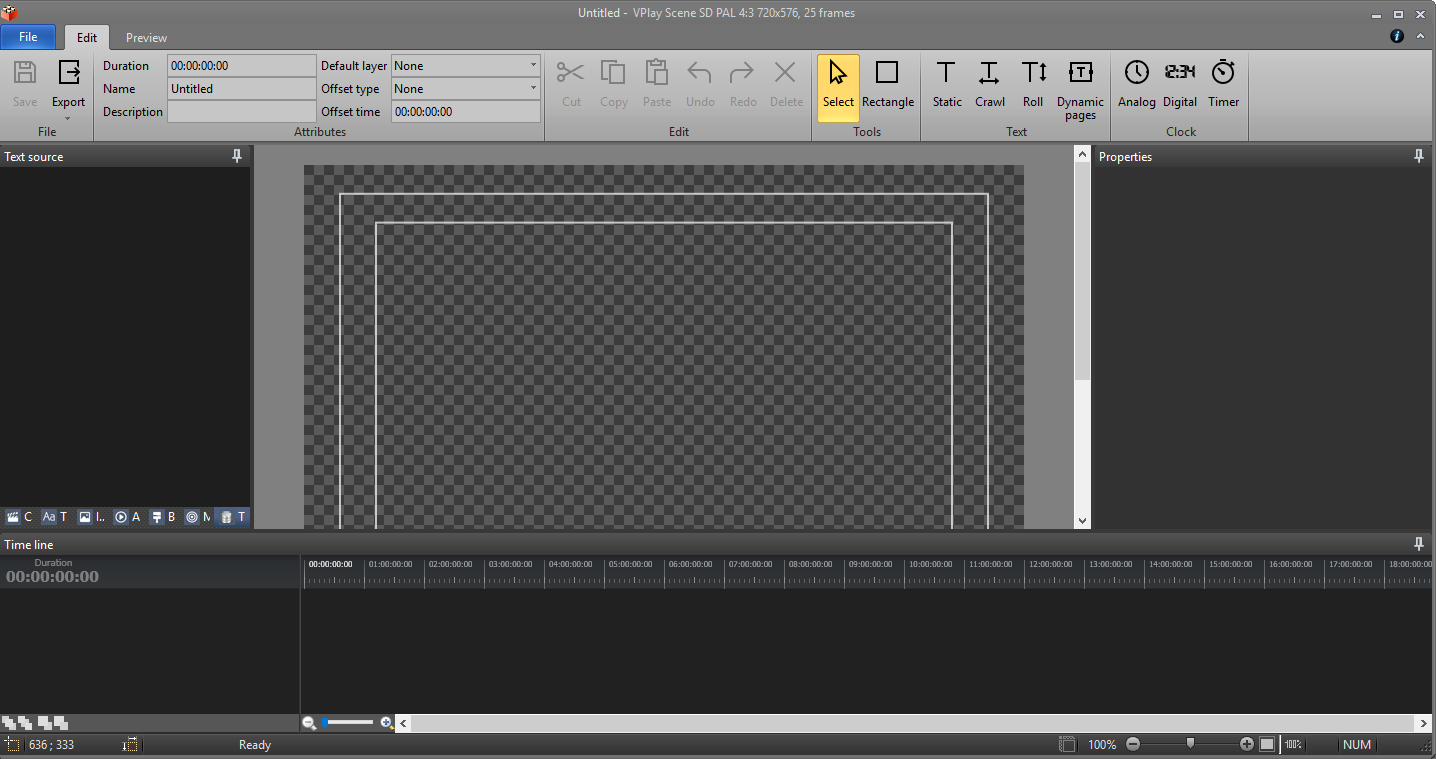Click the Copy icon
1436x759 pixels.
point(613,83)
